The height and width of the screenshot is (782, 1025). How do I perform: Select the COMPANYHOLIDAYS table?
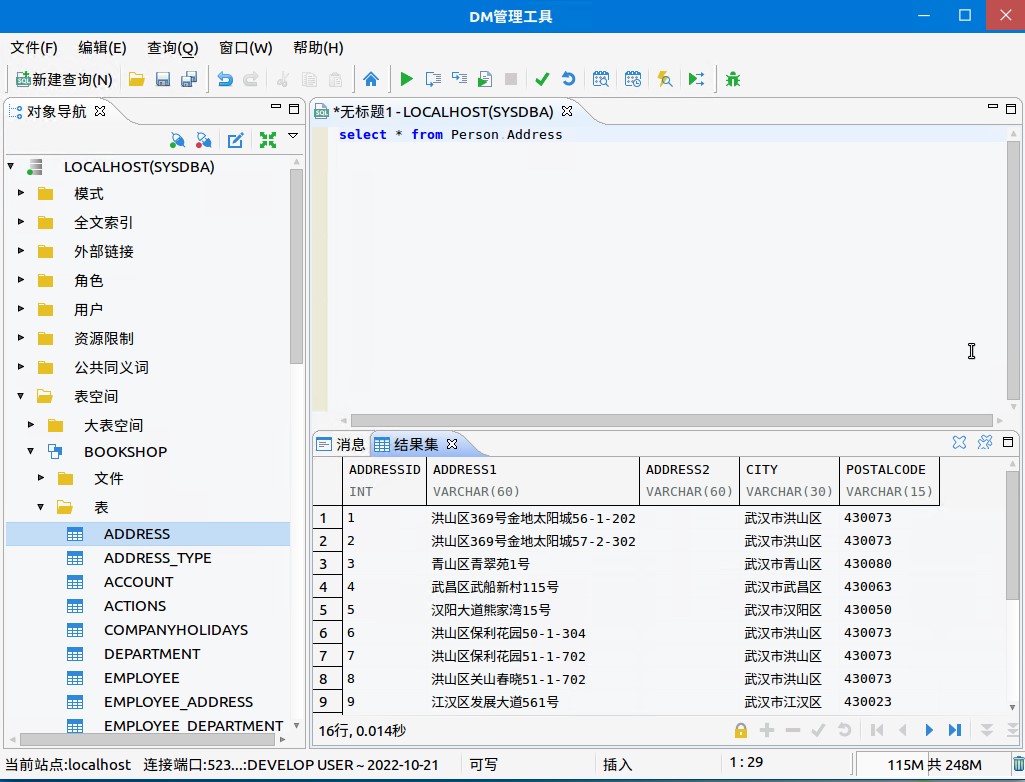click(x=176, y=630)
